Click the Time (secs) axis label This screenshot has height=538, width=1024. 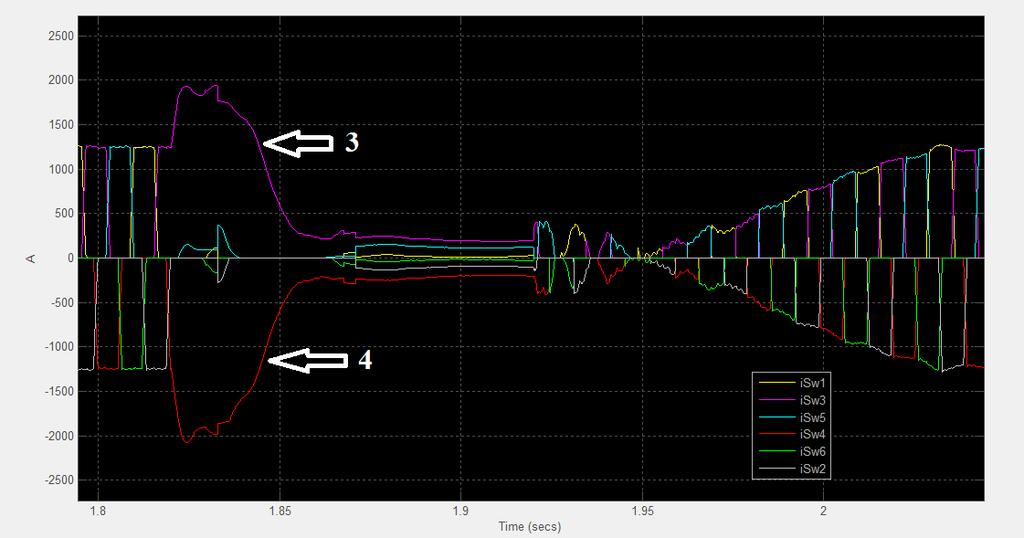tap(530, 526)
